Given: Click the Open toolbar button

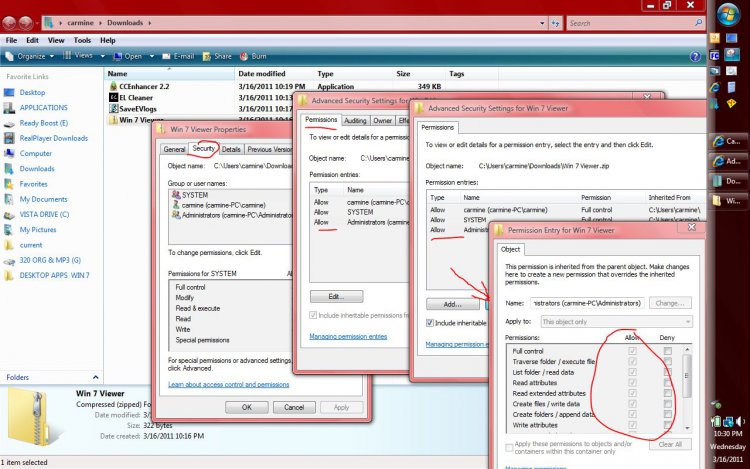Looking at the screenshot, I should coord(128,56).
